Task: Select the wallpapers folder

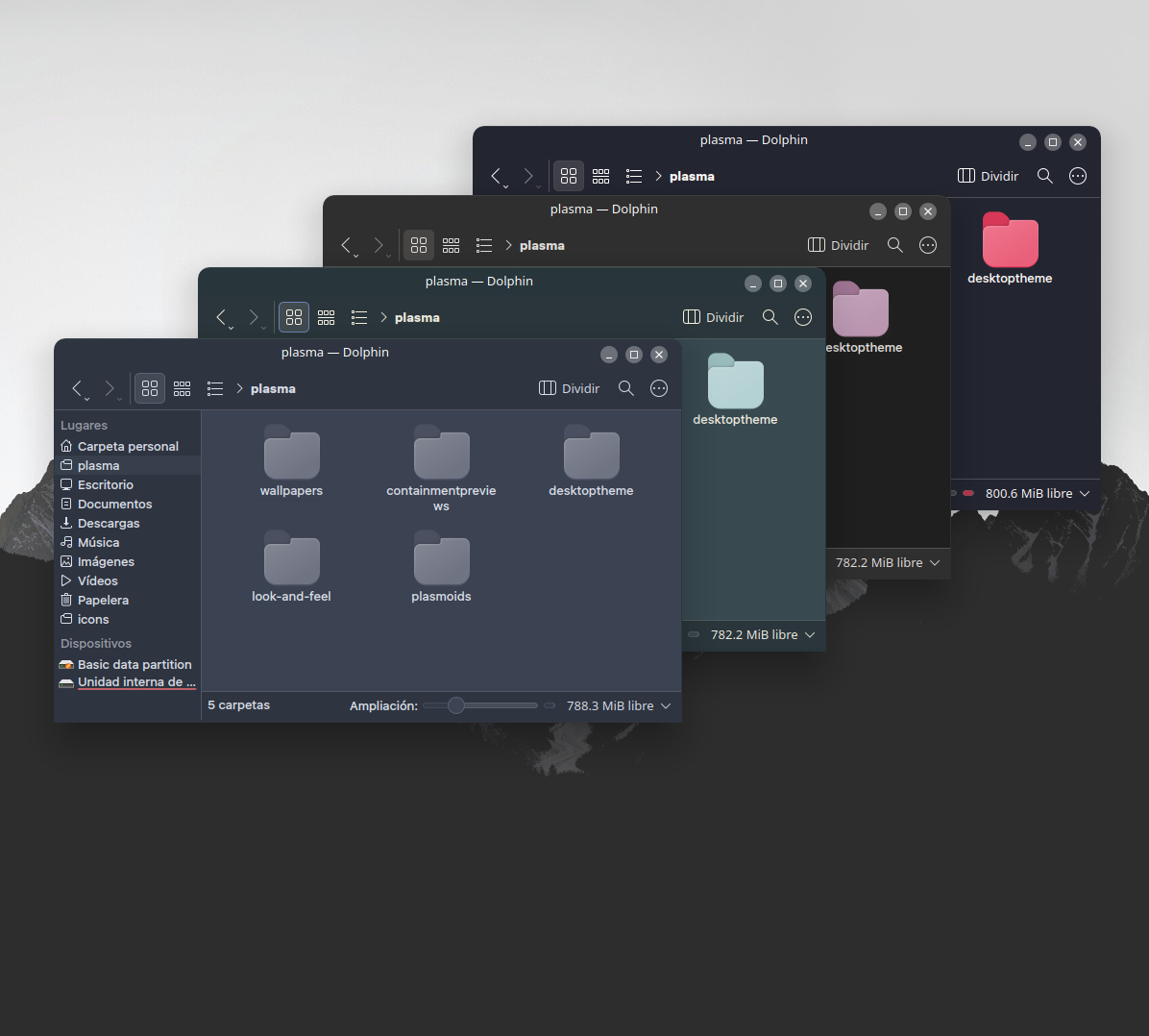Action: (x=292, y=461)
